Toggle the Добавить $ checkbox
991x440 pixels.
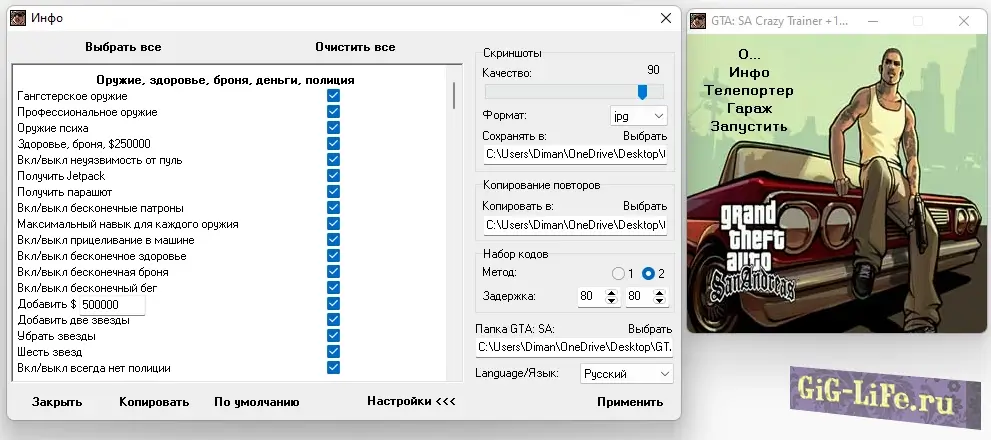[x=333, y=303]
